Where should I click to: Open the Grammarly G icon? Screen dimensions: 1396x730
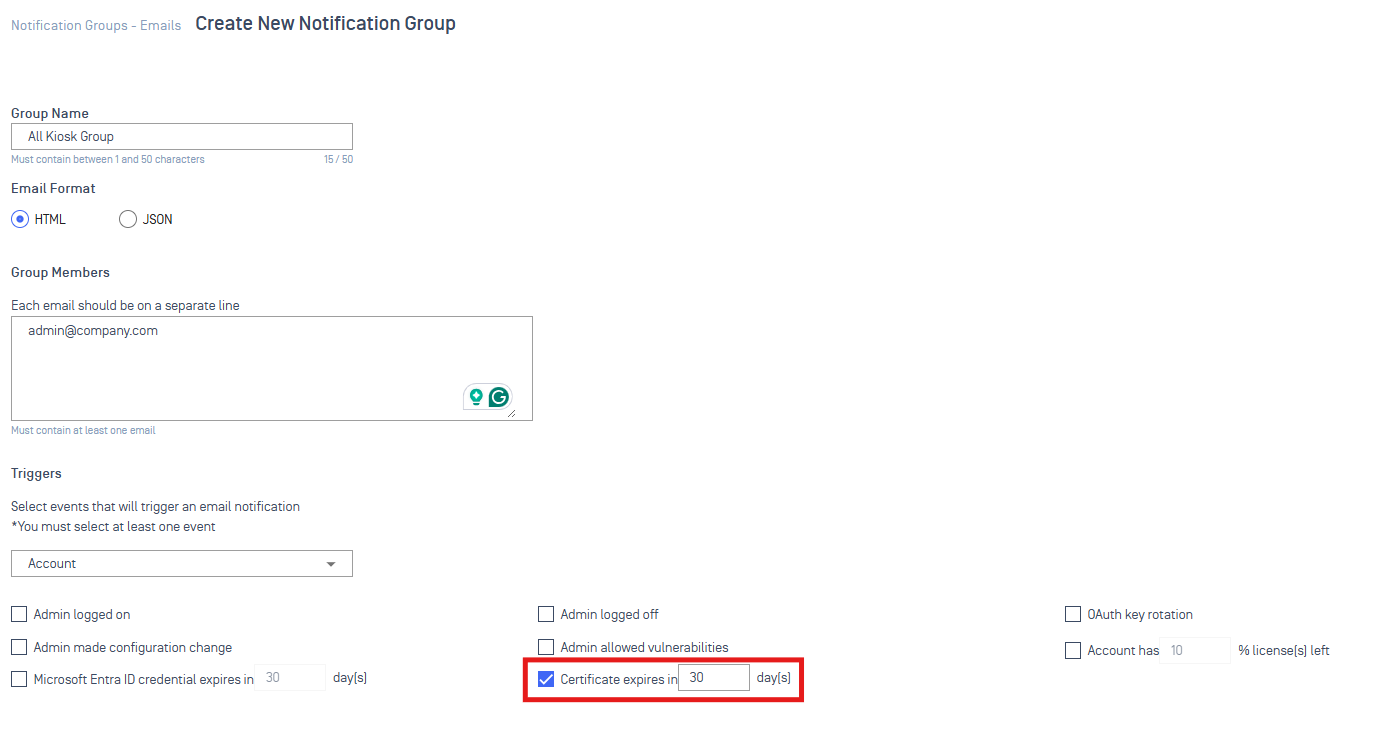[x=498, y=397]
